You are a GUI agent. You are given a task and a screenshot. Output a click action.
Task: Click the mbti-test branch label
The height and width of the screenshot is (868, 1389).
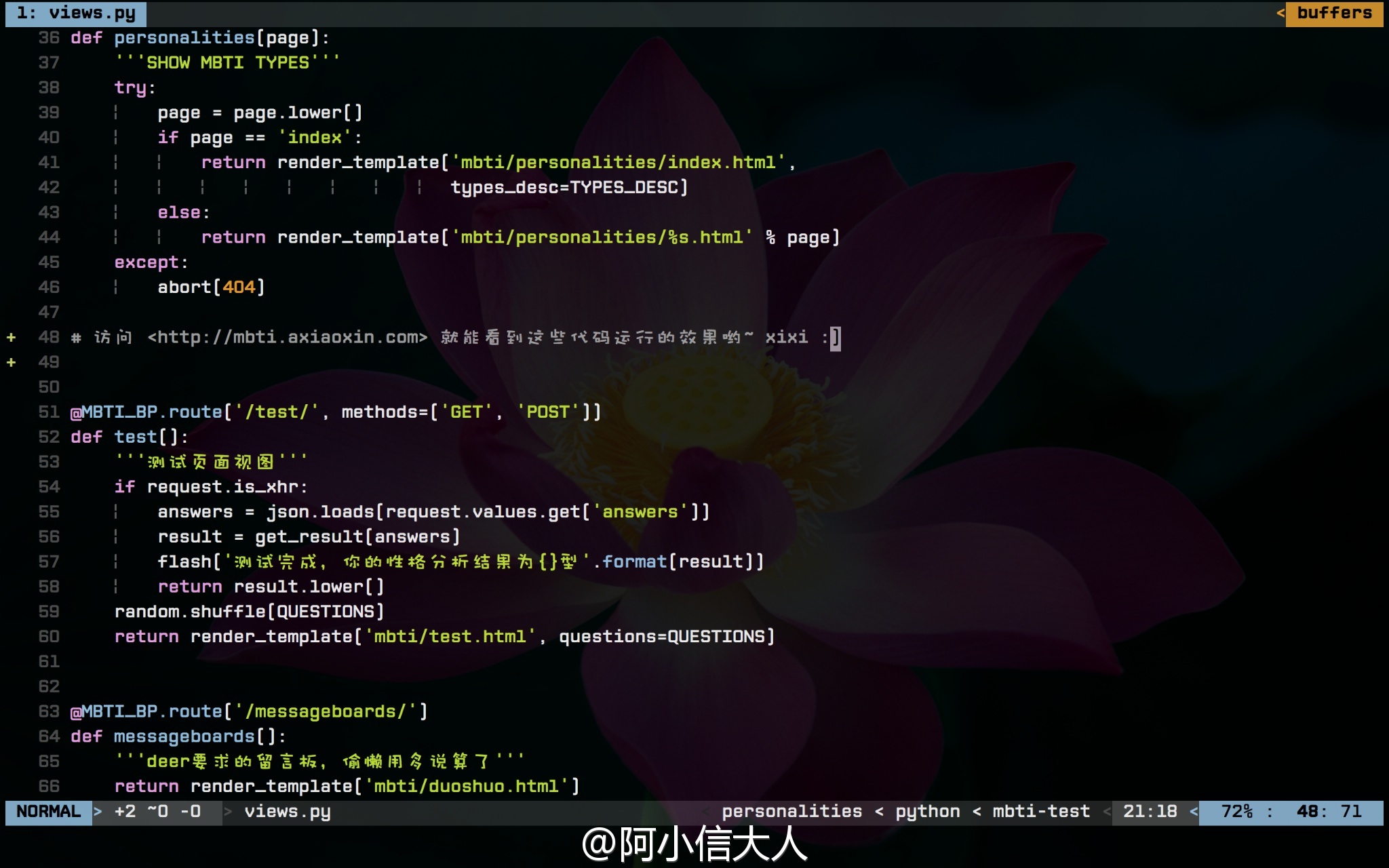pos(1041,812)
